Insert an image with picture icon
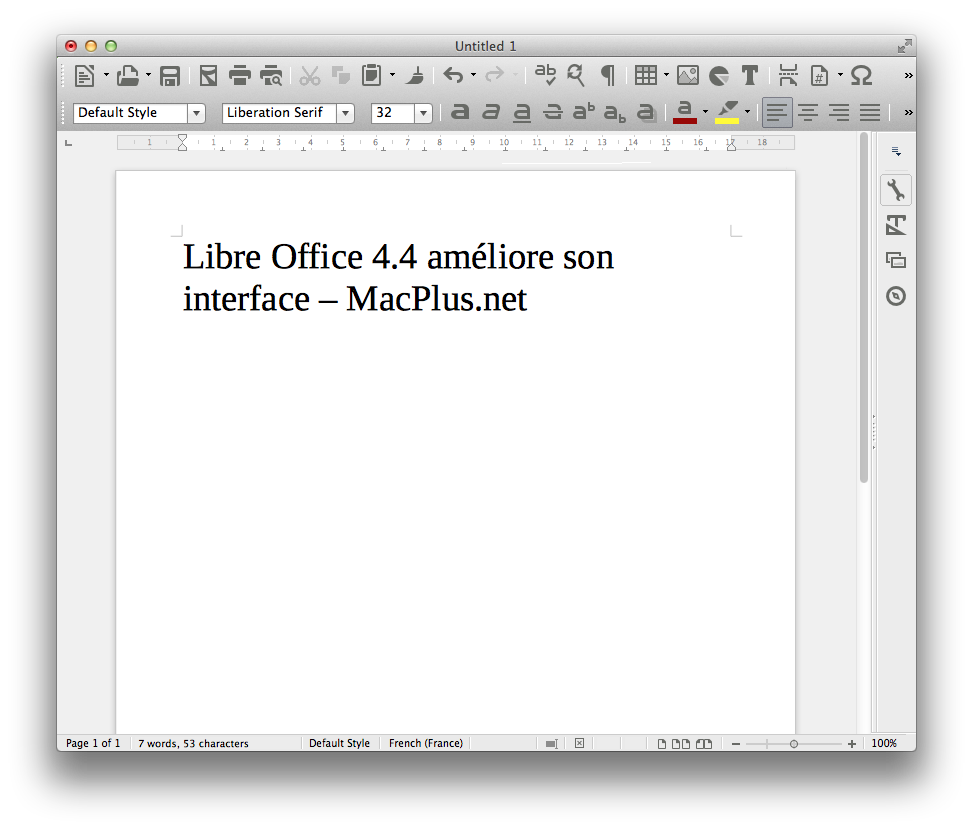This screenshot has width=973, height=830. click(x=688, y=76)
